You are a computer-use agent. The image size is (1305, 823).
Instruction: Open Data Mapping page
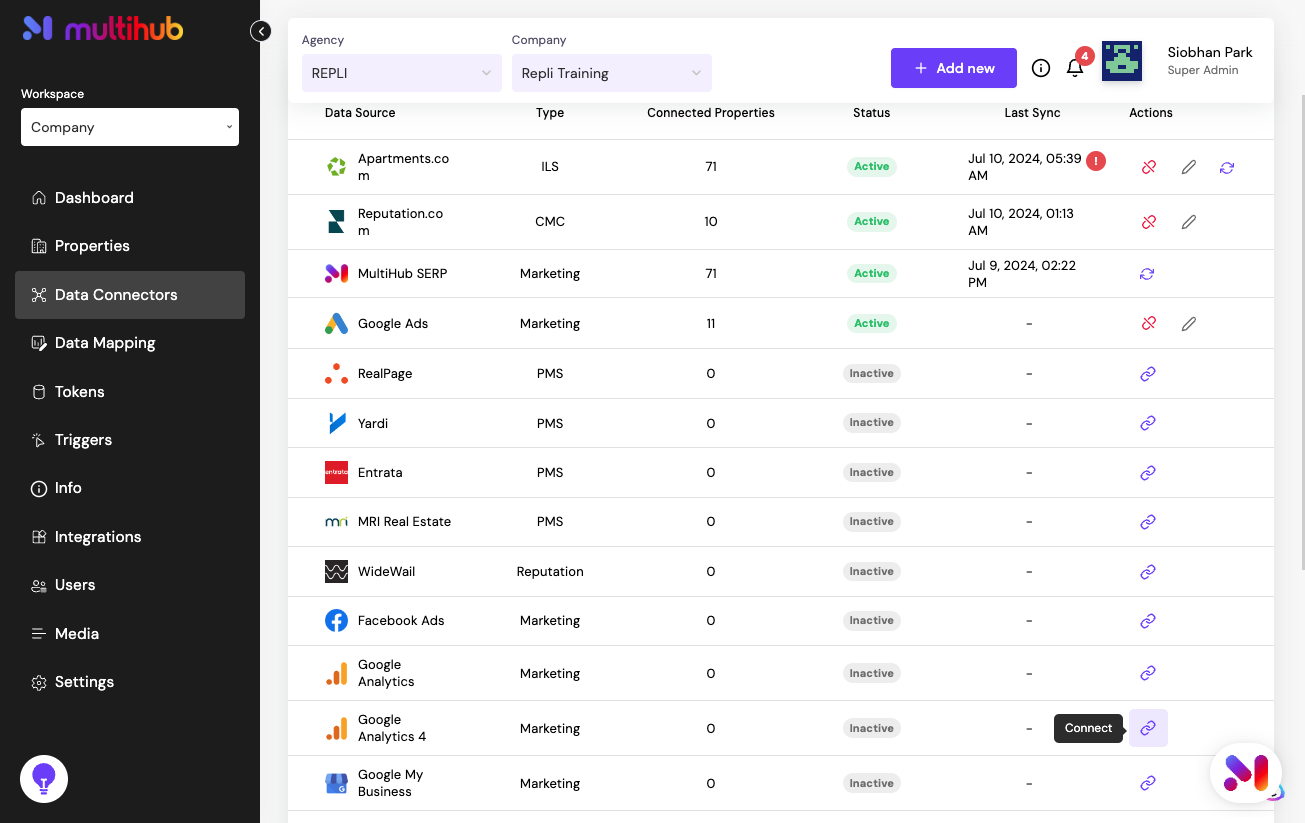tap(130, 343)
